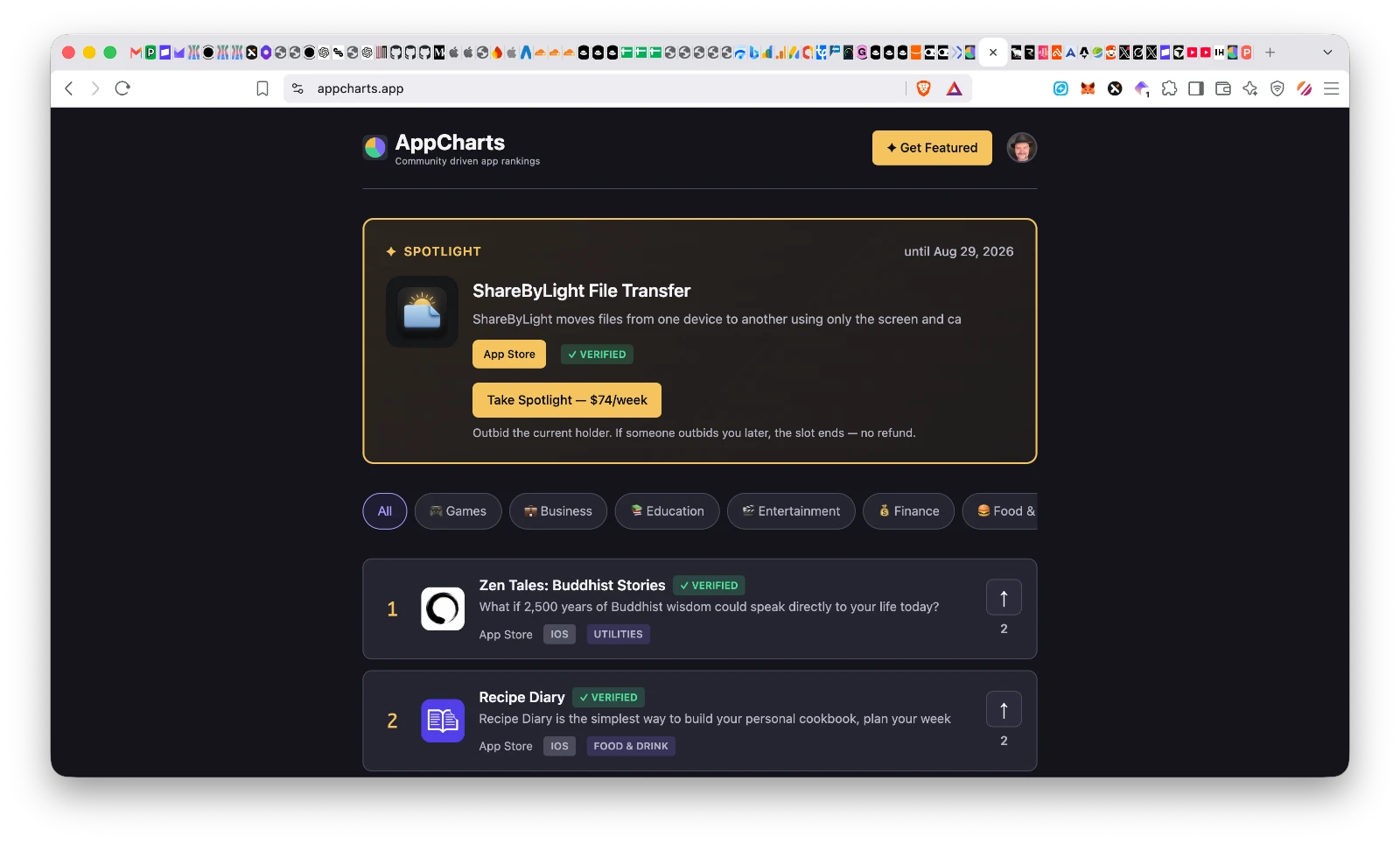
Task: Select the Games category filter
Action: click(x=458, y=511)
